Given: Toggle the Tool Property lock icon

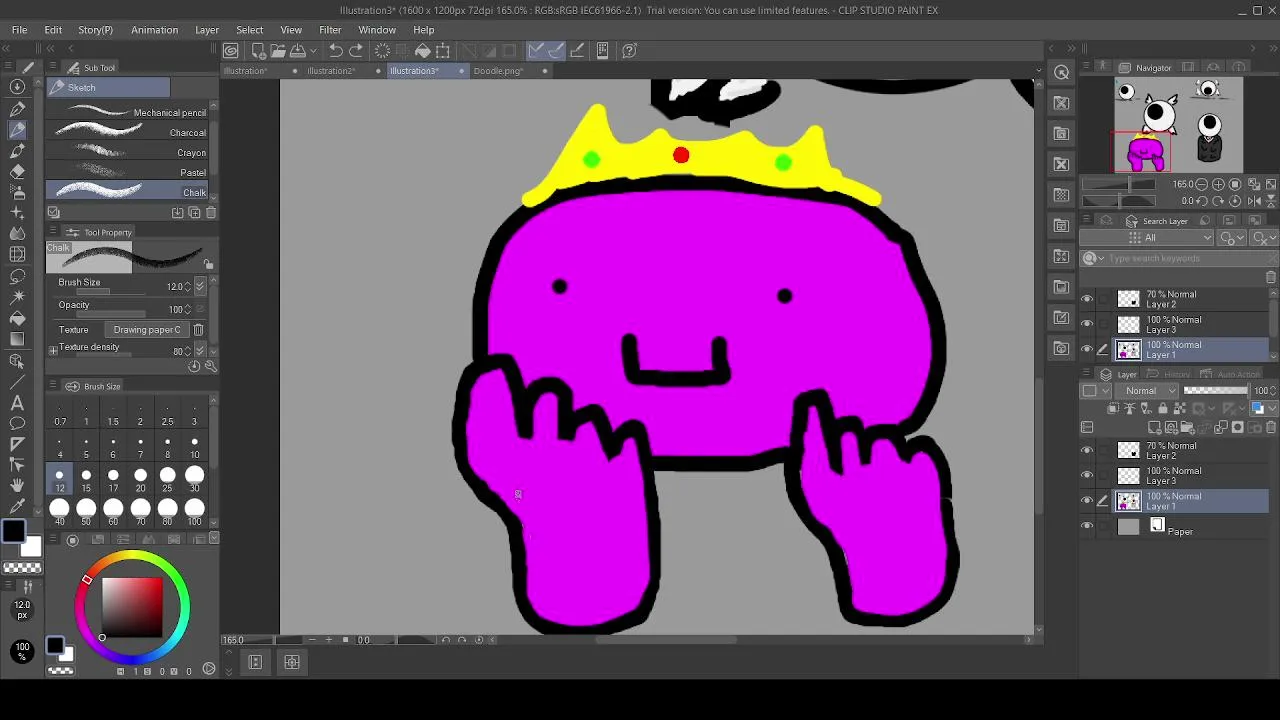Looking at the screenshot, I should point(208,265).
